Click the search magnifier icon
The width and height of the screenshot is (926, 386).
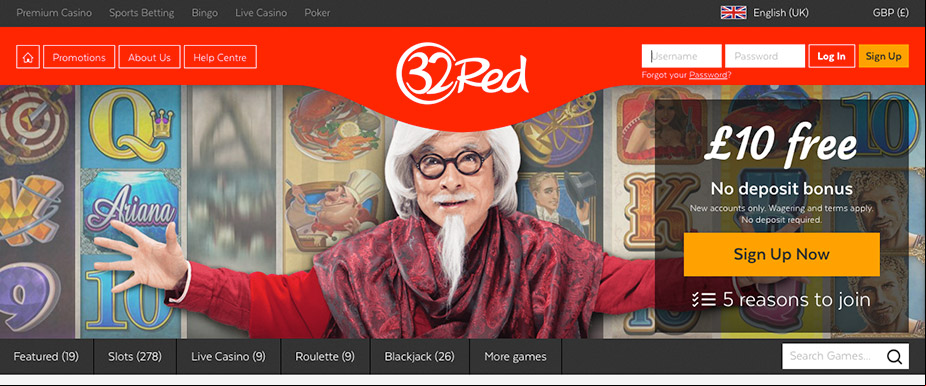pos(894,356)
